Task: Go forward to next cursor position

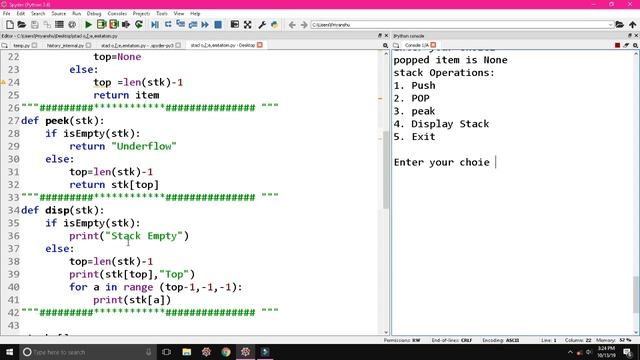Action: (304, 25)
